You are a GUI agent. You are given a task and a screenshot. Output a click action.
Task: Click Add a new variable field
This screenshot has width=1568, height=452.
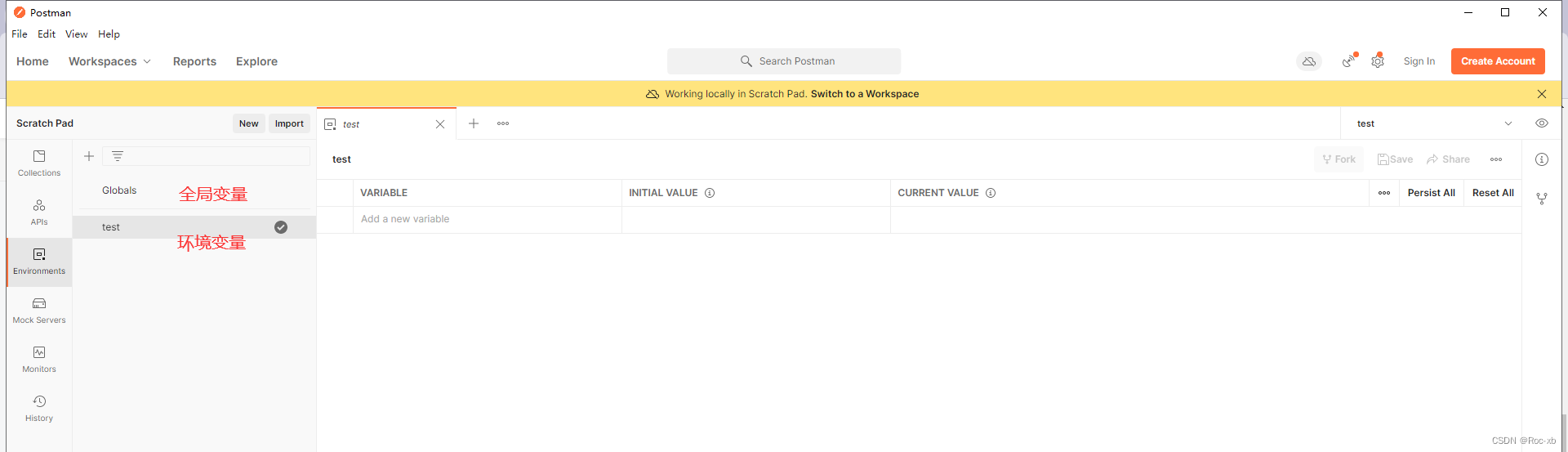(x=488, y=219)
